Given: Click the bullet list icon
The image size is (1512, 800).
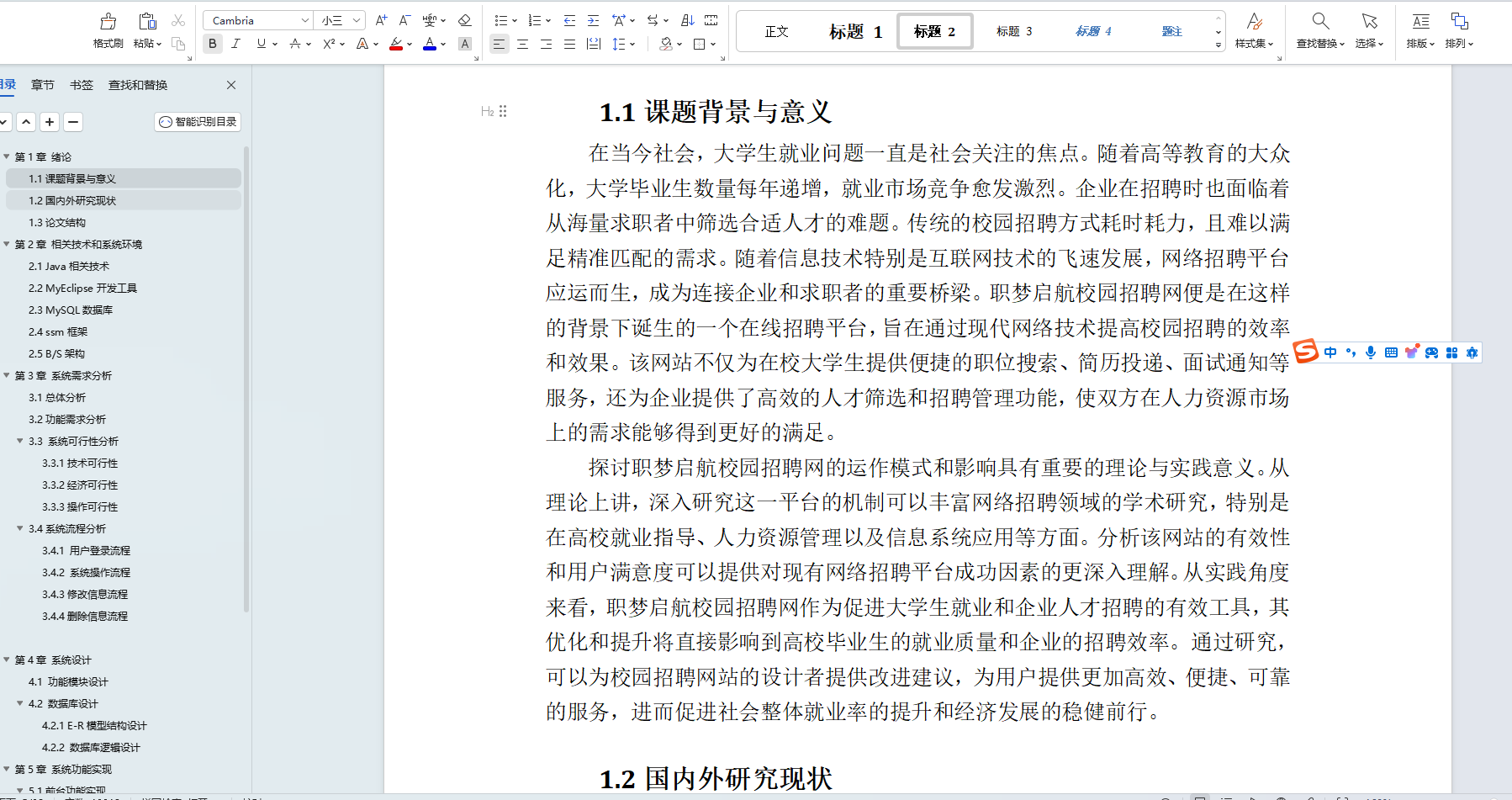Looking at the screenshot, I should (x=501, y=20).
